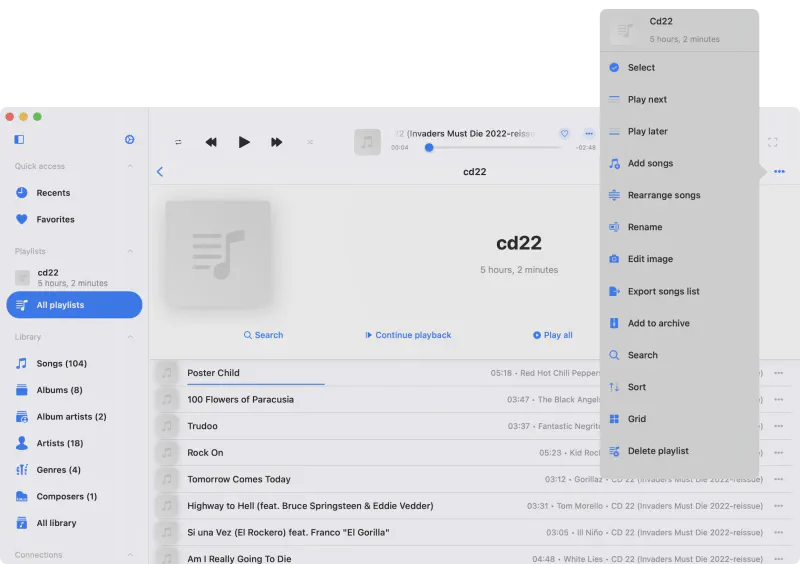Select Rearrange songs from the context menu
This screenshot has width=800, height=564.
pyautogui.click(x=663, y=195)
